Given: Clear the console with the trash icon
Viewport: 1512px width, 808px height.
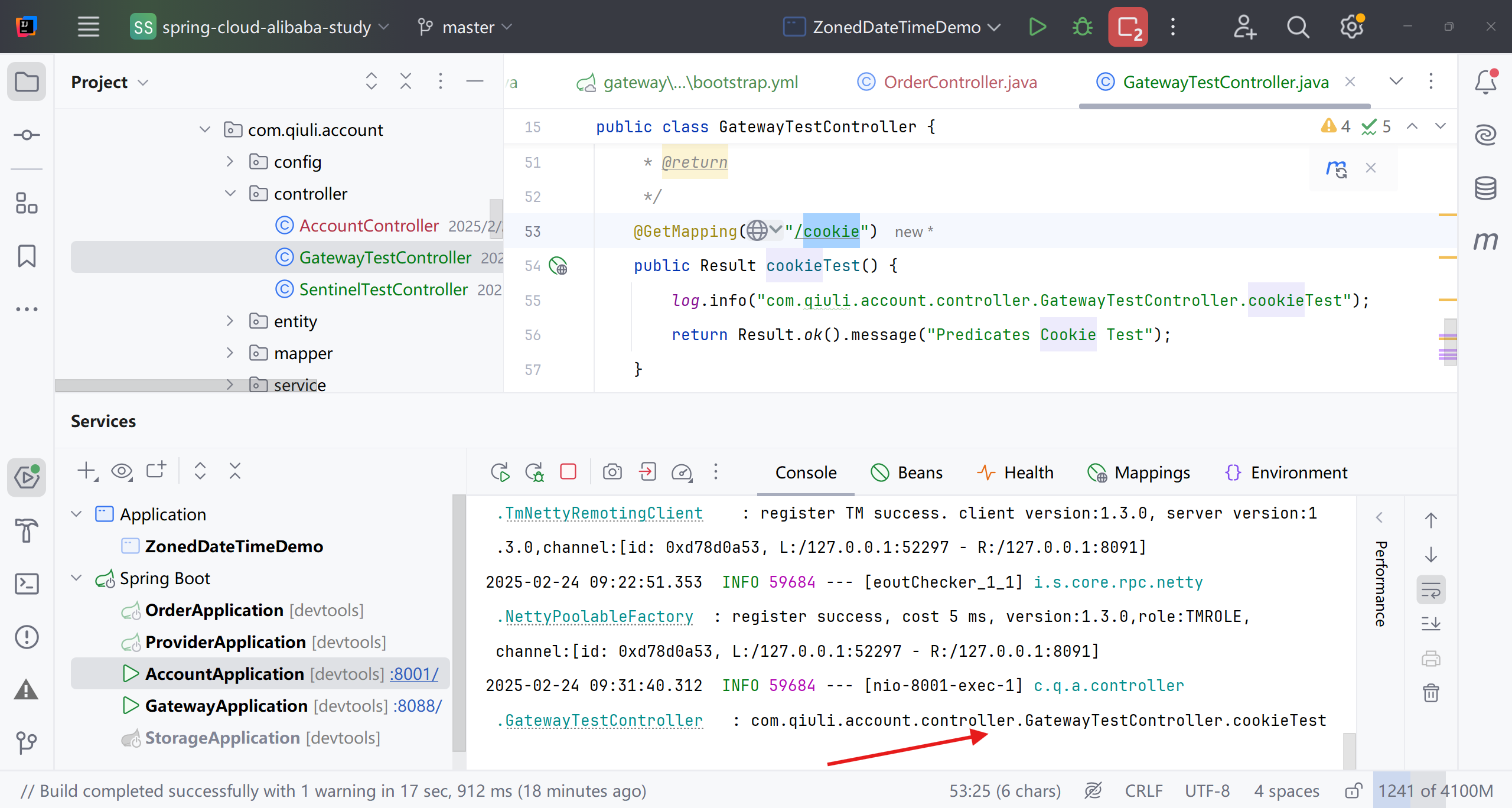Looking at the screenshot, I should click(1431, 692).
